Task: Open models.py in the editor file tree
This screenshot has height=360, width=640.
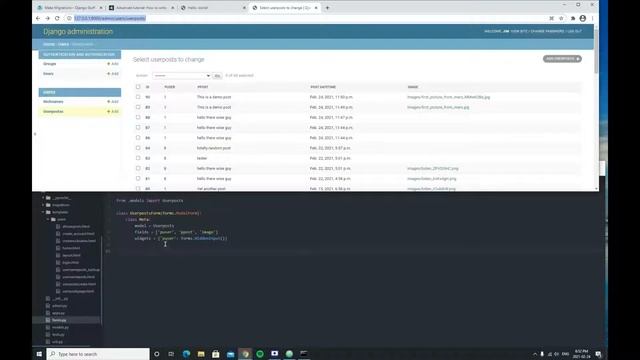Action: (60, 327)
